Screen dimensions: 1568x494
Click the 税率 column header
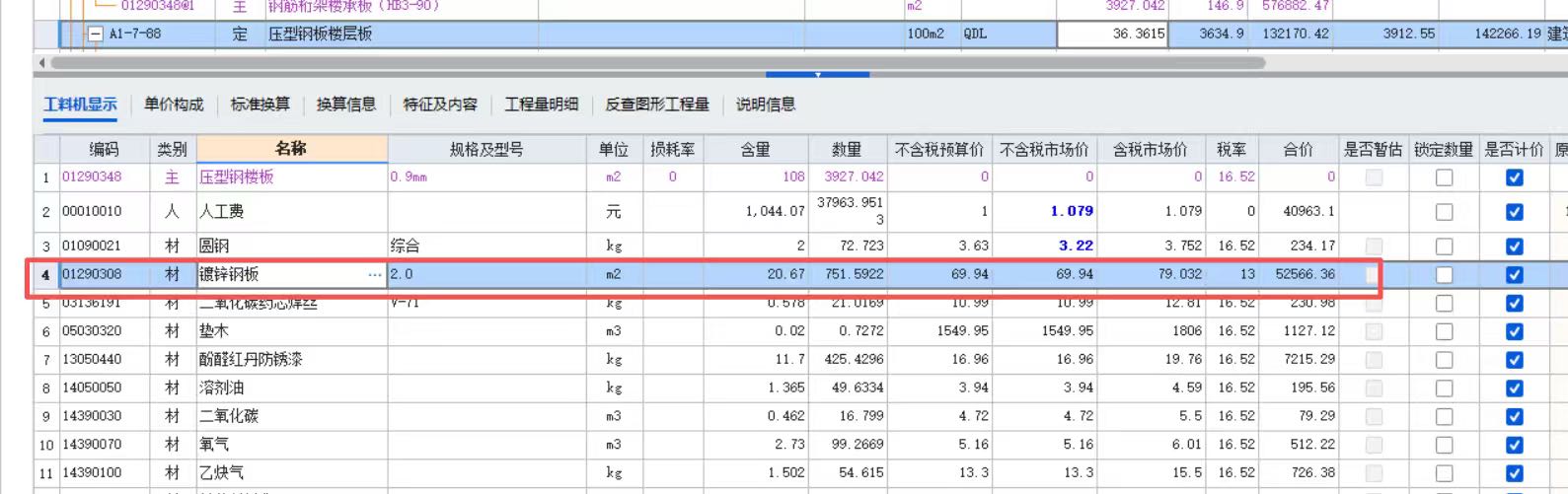tap(1231, 149)
